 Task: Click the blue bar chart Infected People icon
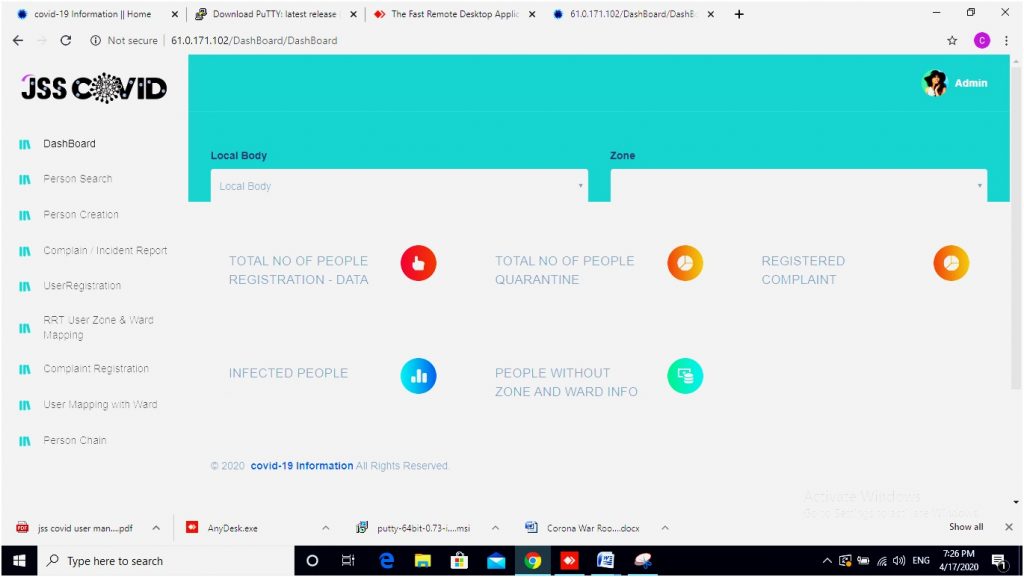click(418, 376)
